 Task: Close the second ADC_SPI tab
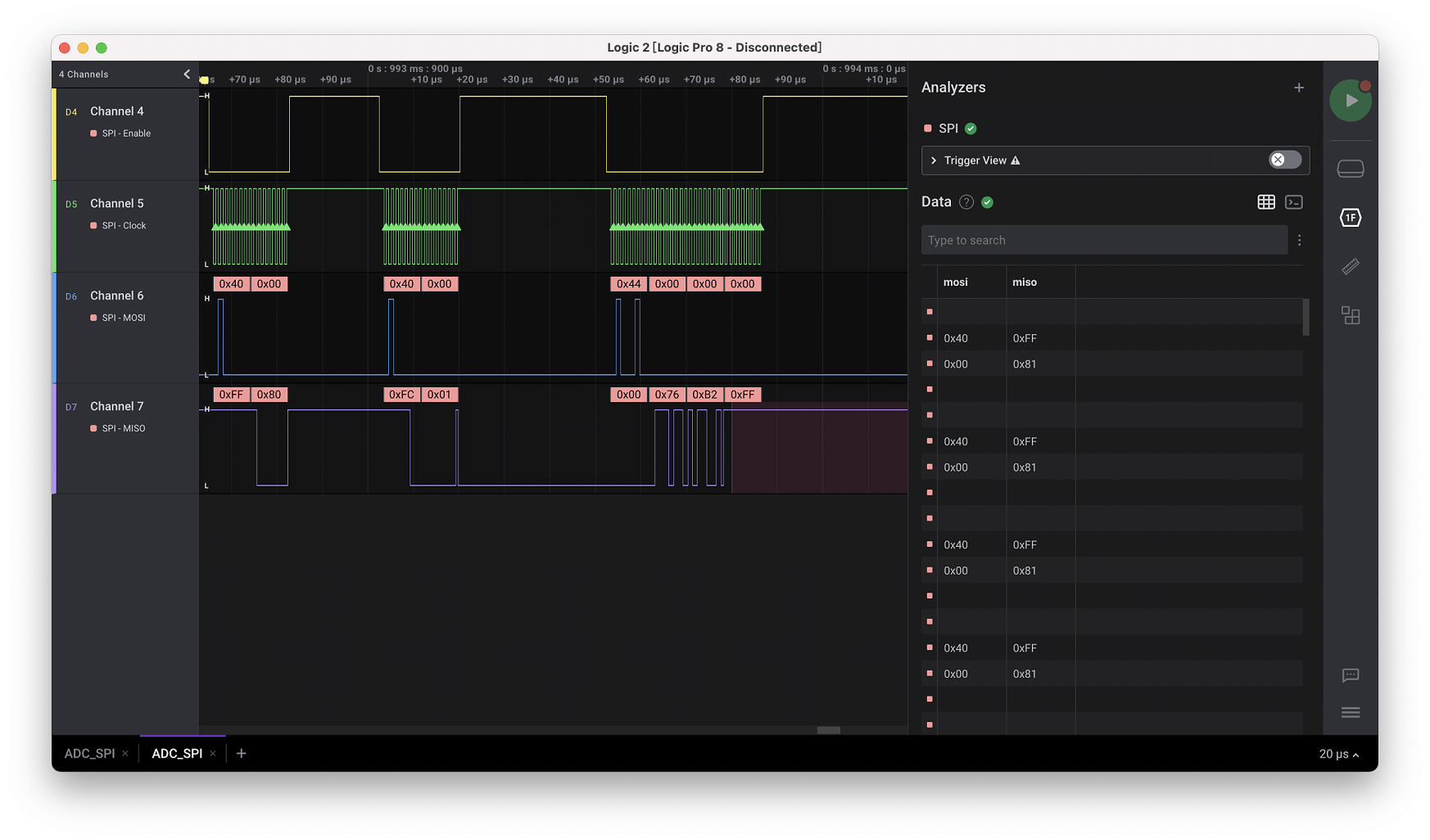tap(213, 753)
